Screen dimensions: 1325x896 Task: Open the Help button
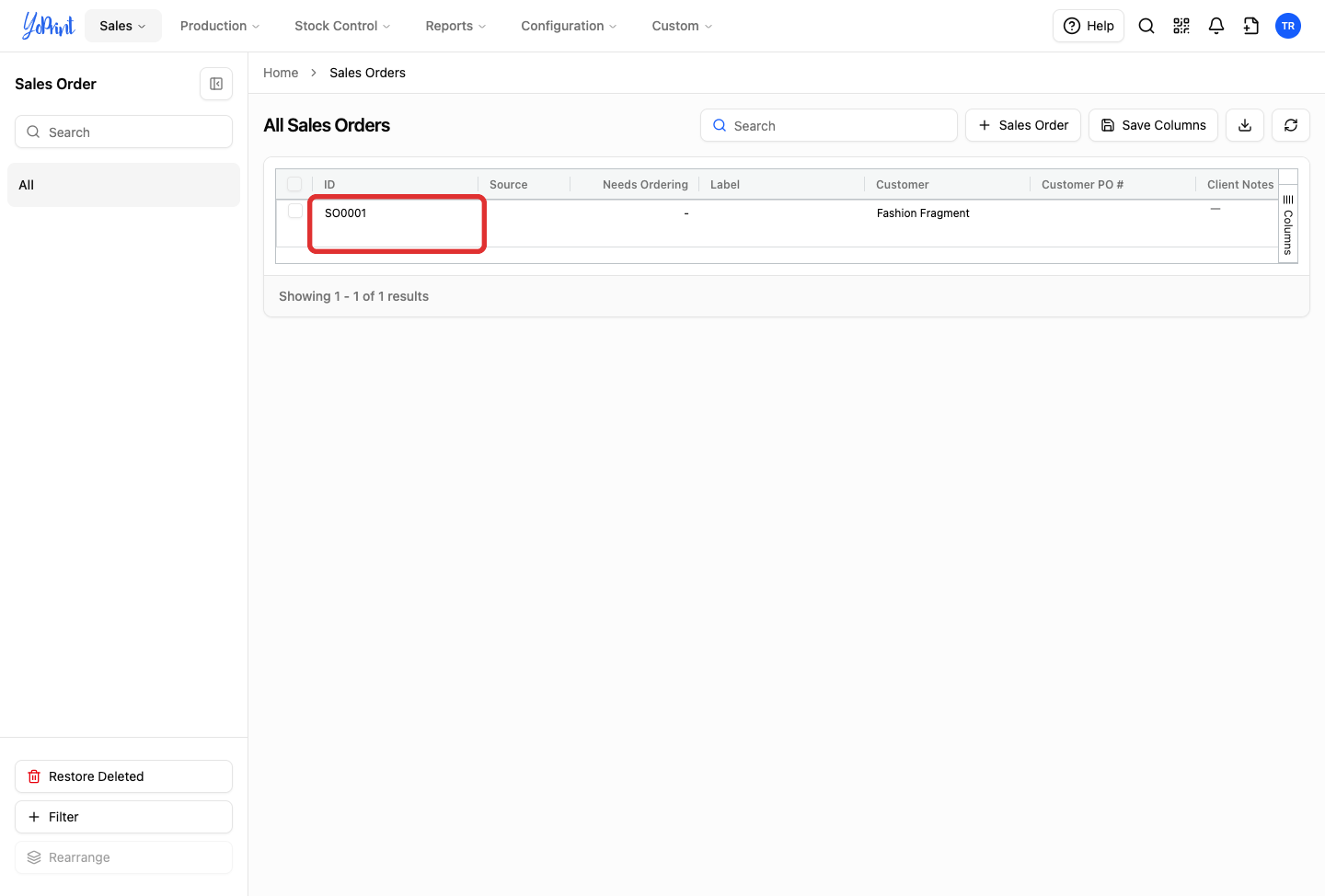tap(1089, 26)
